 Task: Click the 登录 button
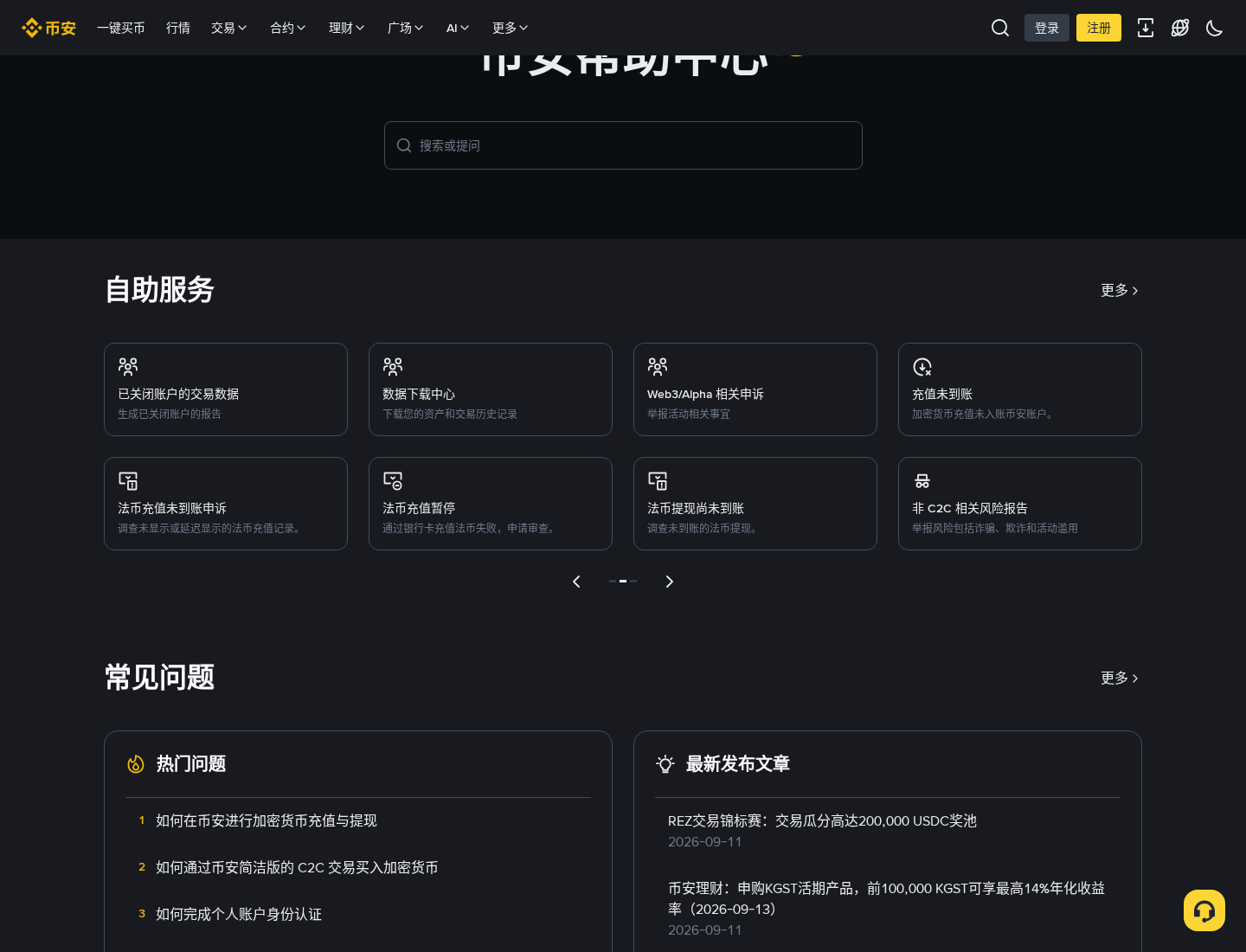(1047, 28)
